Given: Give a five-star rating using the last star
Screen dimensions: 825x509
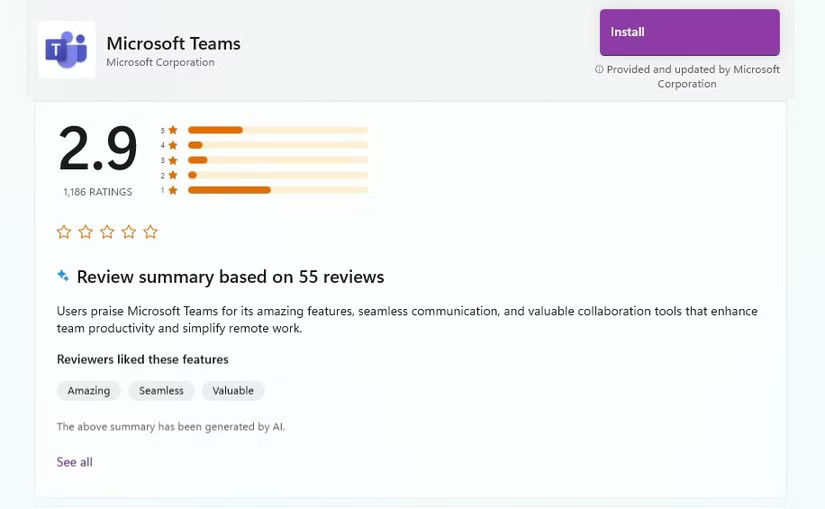Looking at the screenshot, I should click(151, 232).
